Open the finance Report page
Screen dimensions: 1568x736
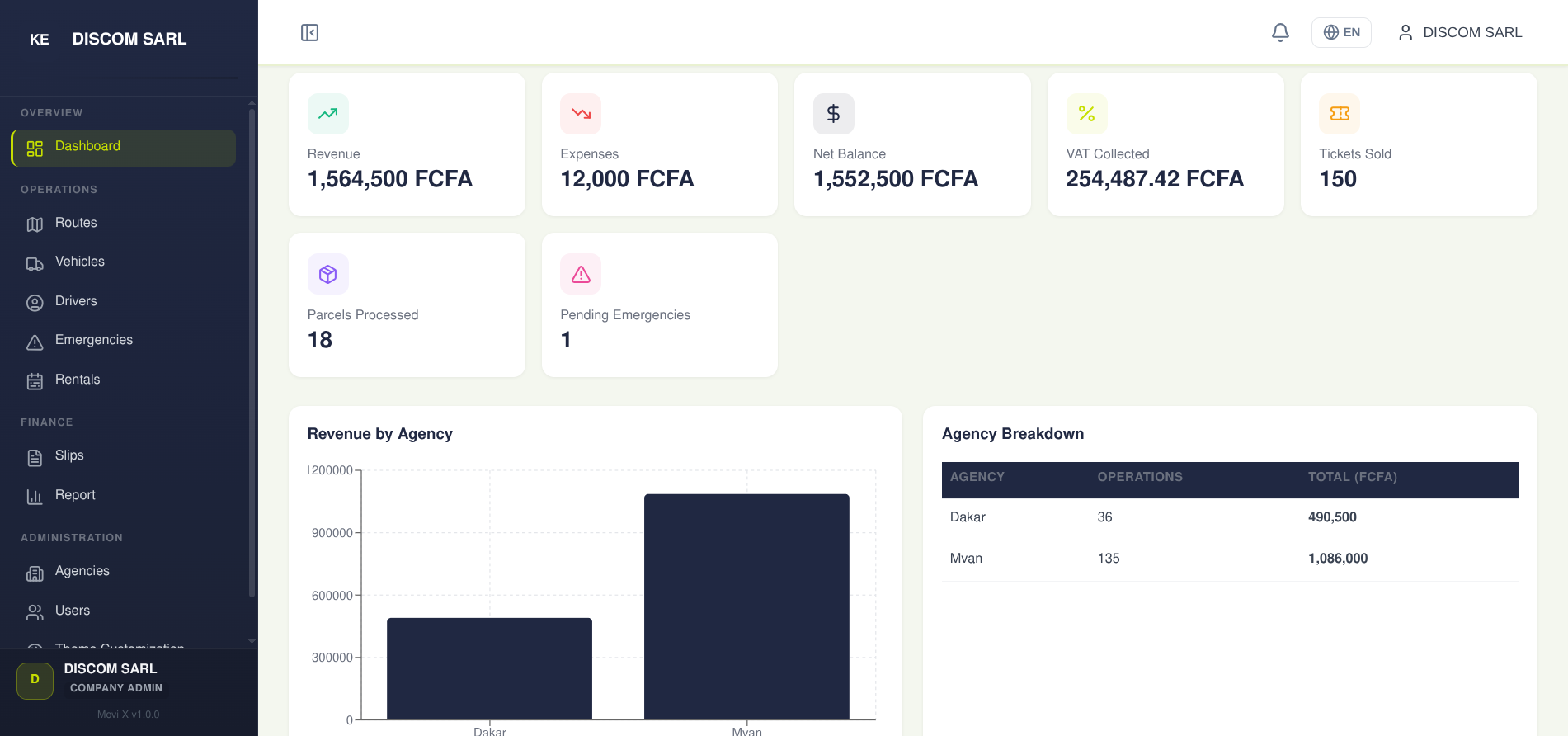[124, 496]
